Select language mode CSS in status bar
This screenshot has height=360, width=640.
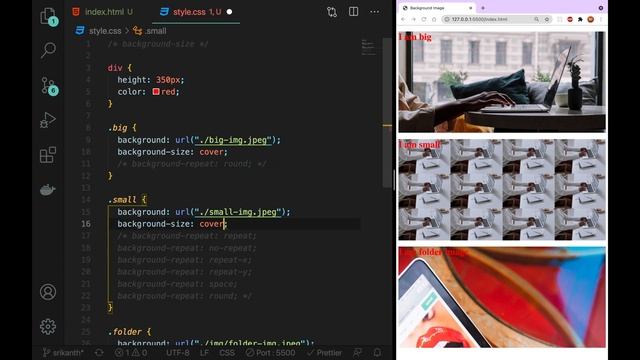coord(227,353)
